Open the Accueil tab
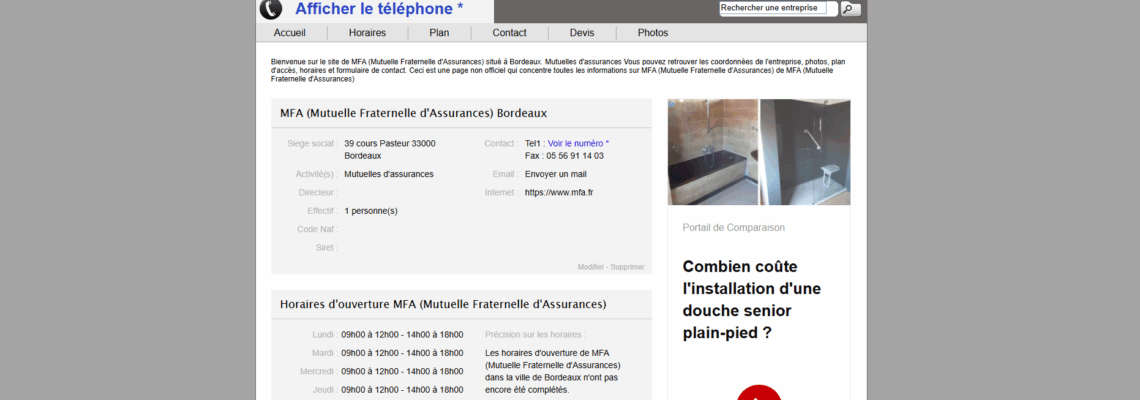The image size is (1140, 400). 290,32
